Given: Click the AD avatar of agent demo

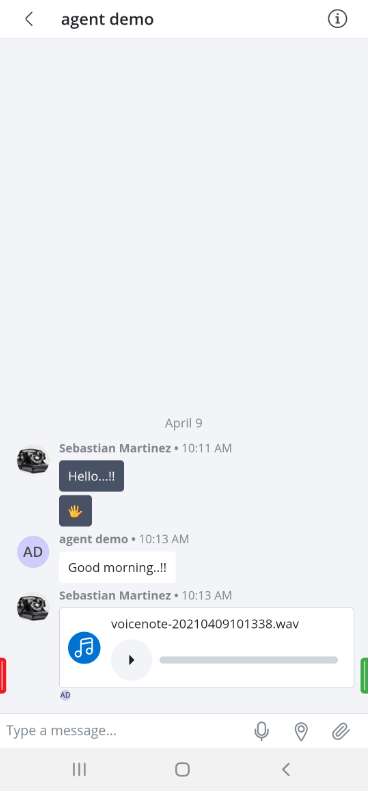Looking at the screenshot, I should [33, 552].
